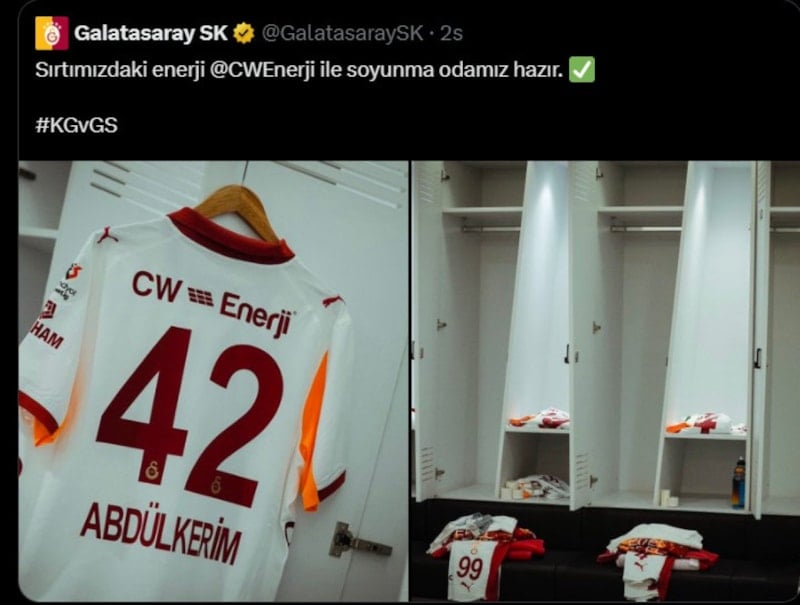800x605 pixels.
Task: Open the @CWEnerji mention link
Action: point(262,69)
